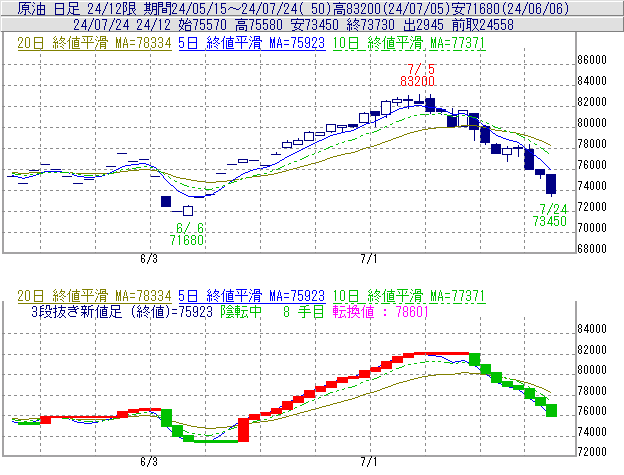This screenshot has height=475, width=624.
Task: Click the green 7/24 73450 low label
Action: (550, 215)
